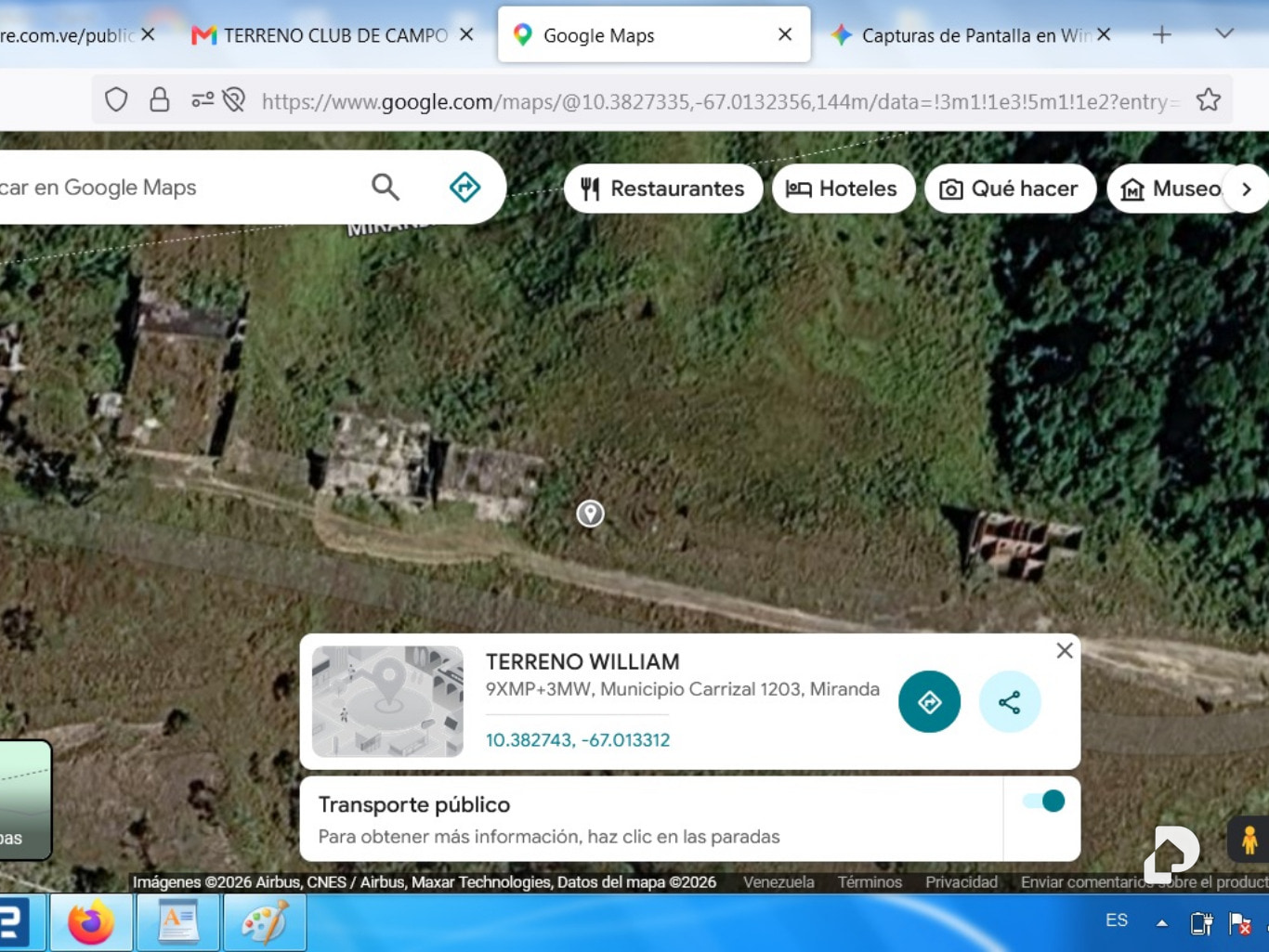Open the shield tracking protection icon
This screenshot has height=952, width=1269.
tap(116, 100)
